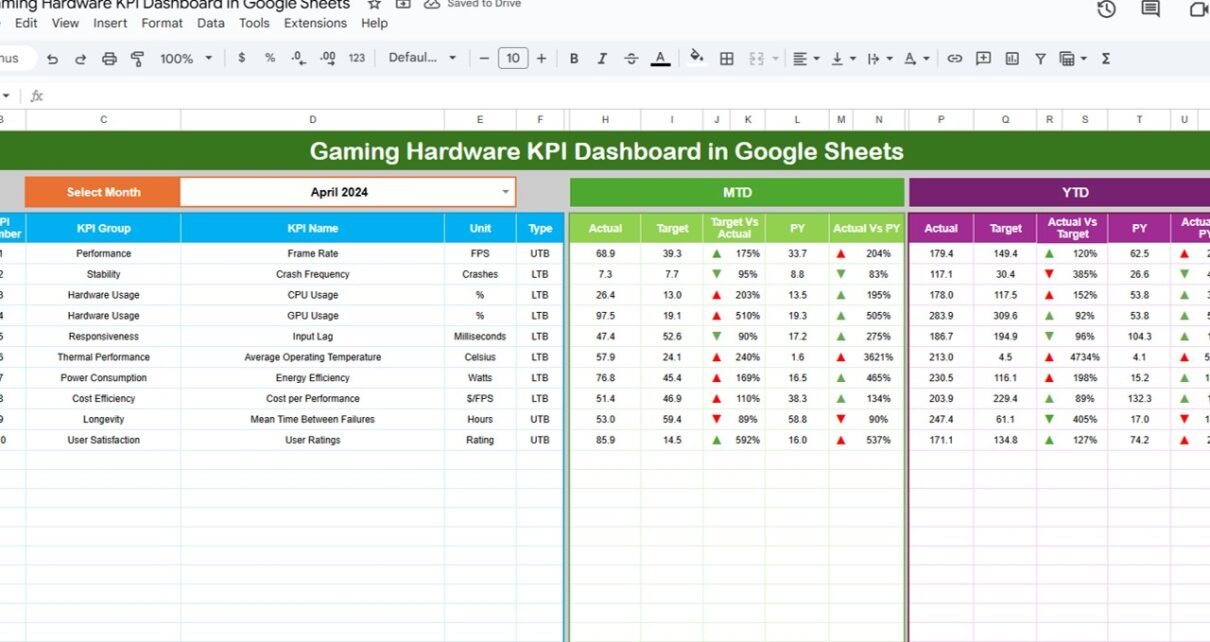Open the Edit menu
Image resolution: width=1210 pixels, height=642 pixels.
[x=26, y=23]
